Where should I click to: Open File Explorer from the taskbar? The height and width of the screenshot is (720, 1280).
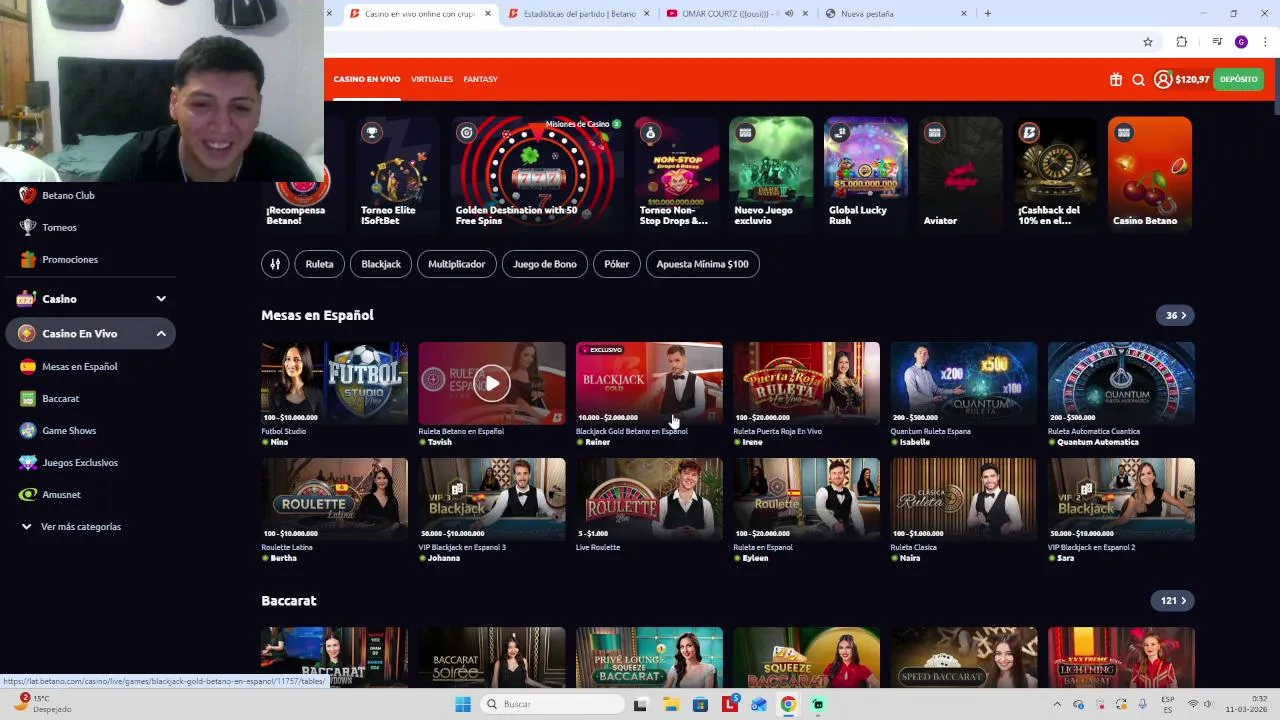click(670, 704)
